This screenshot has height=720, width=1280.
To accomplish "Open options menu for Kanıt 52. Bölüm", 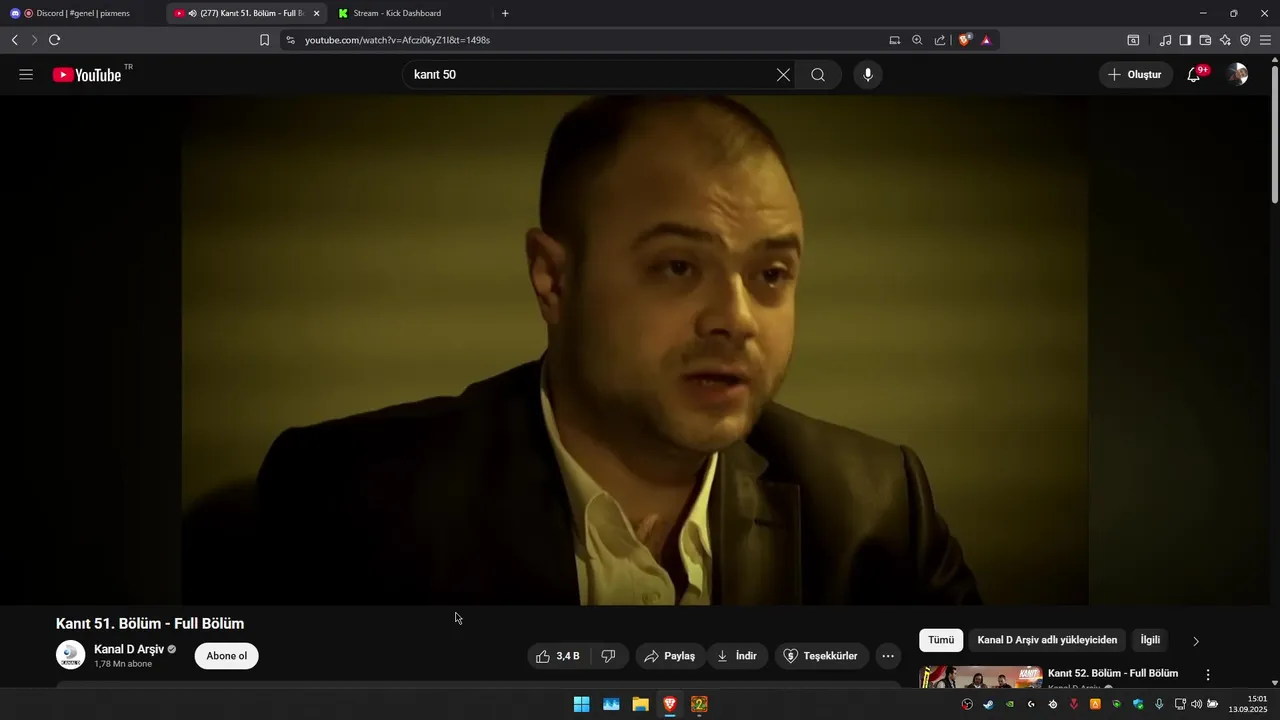I will [x=1208, y=675].
